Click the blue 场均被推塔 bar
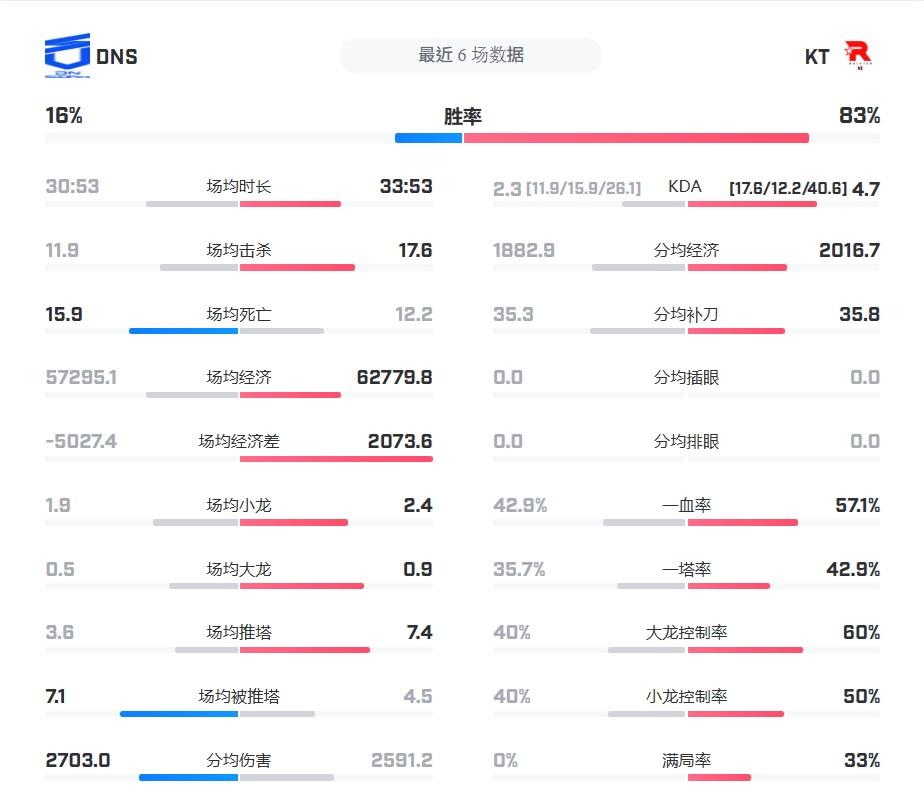 [x=179, y=714]
